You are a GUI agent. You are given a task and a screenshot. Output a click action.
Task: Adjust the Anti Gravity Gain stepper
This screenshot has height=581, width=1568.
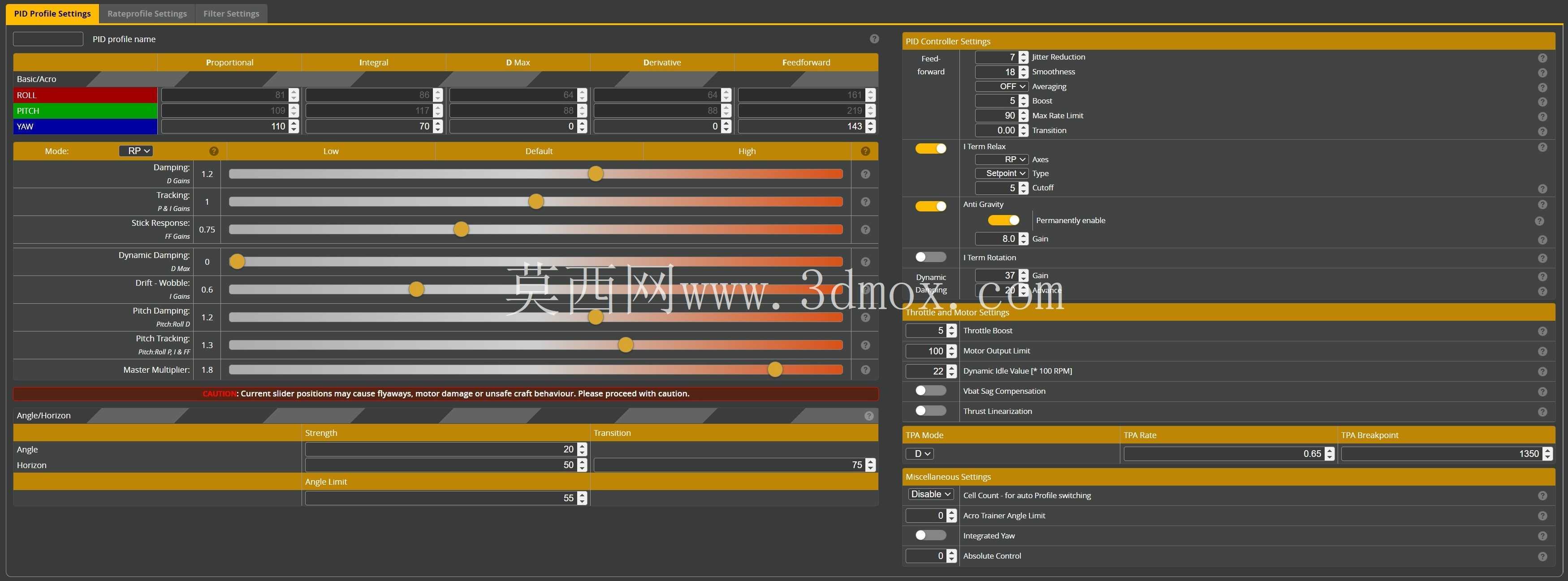coord(1023,239)
